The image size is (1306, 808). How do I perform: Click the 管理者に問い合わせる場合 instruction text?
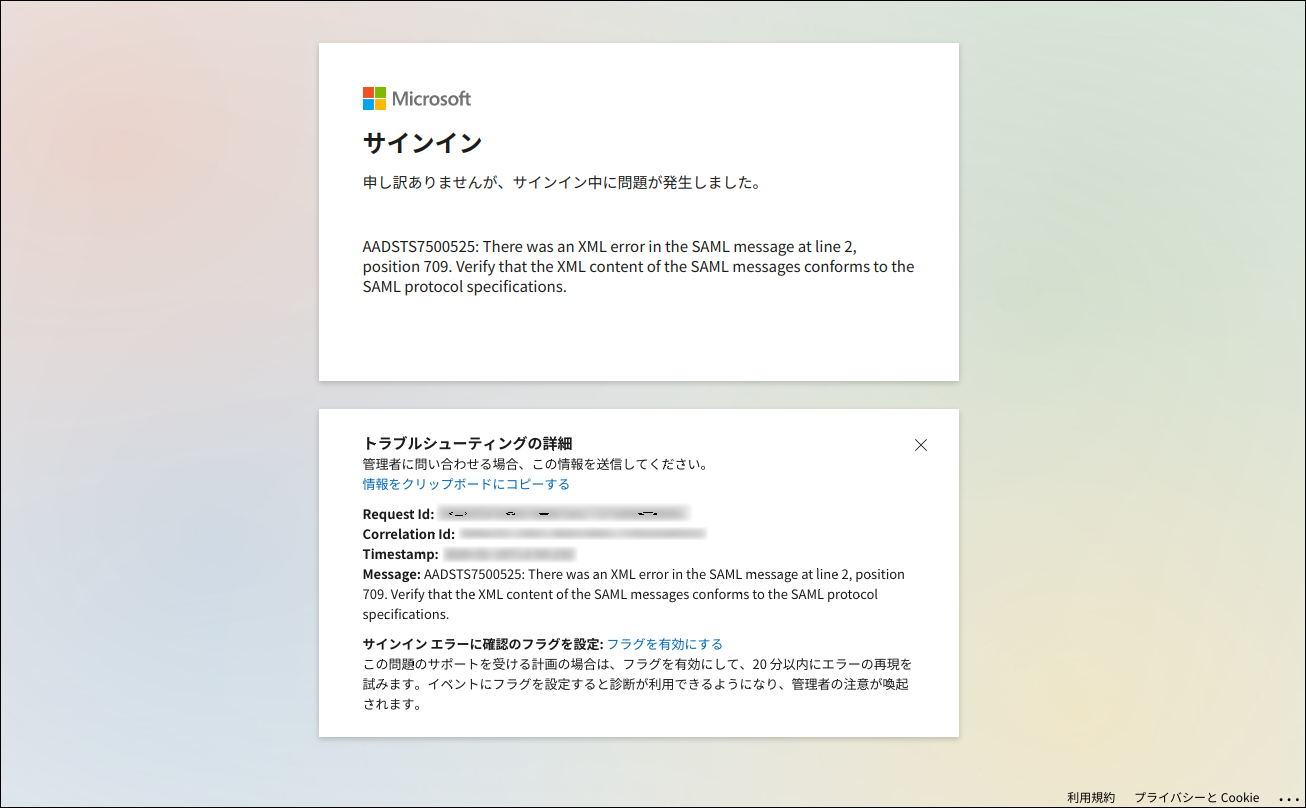pos(535,464)
